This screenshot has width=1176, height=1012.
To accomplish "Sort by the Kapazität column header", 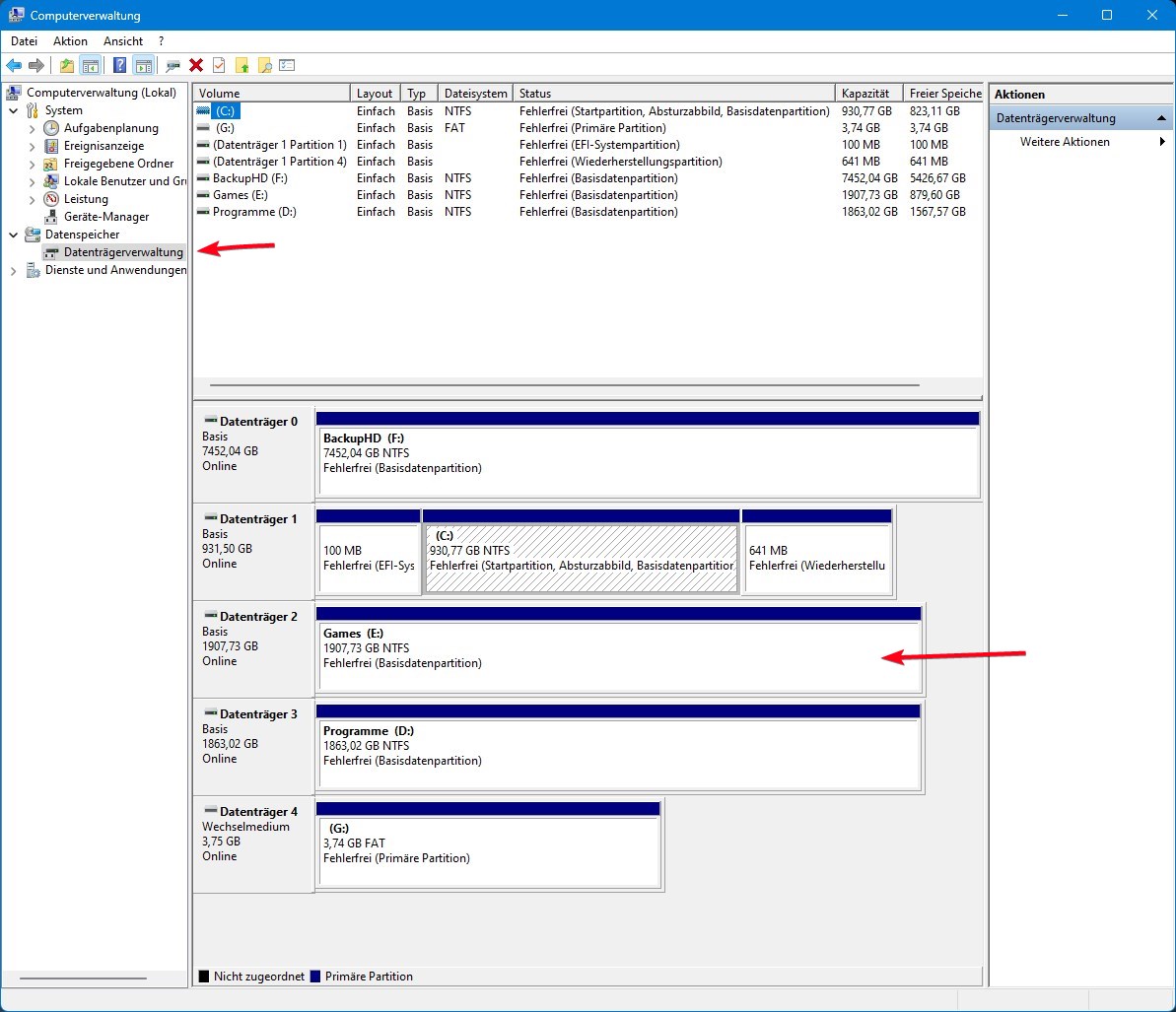I will point(869,93).
